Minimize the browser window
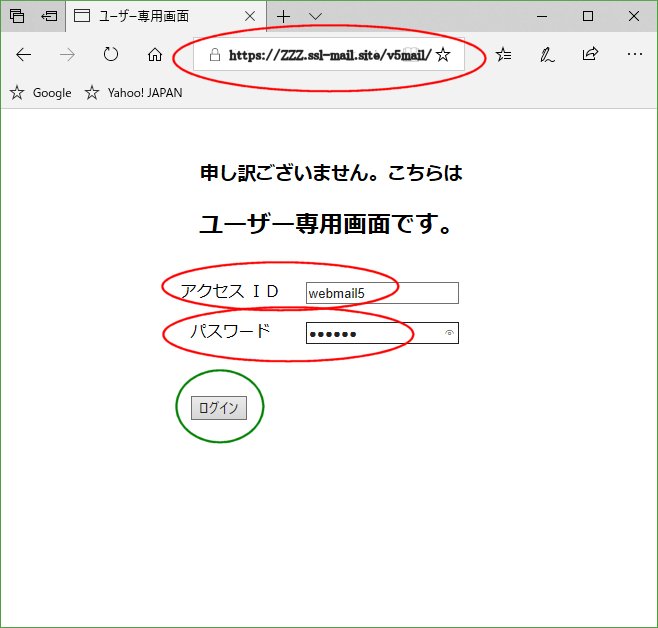The image size is (658, 628). [x=542, y=17]
